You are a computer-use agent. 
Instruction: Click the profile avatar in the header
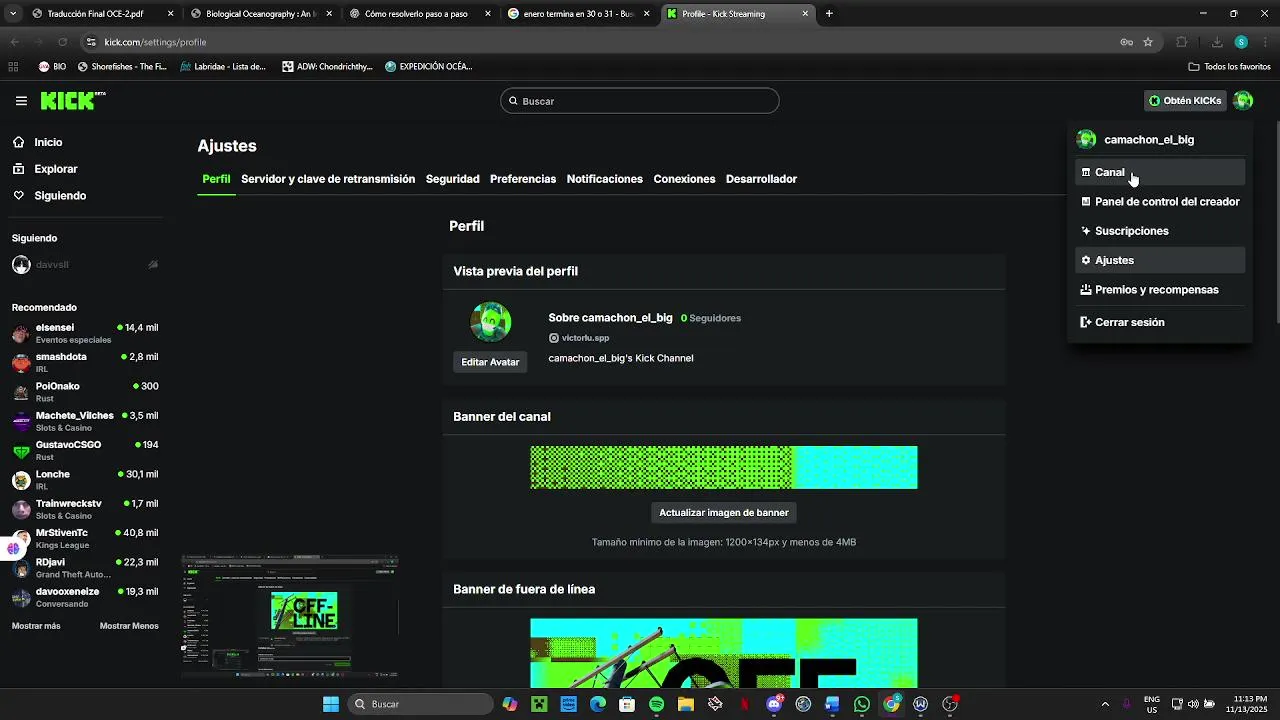1243,100
